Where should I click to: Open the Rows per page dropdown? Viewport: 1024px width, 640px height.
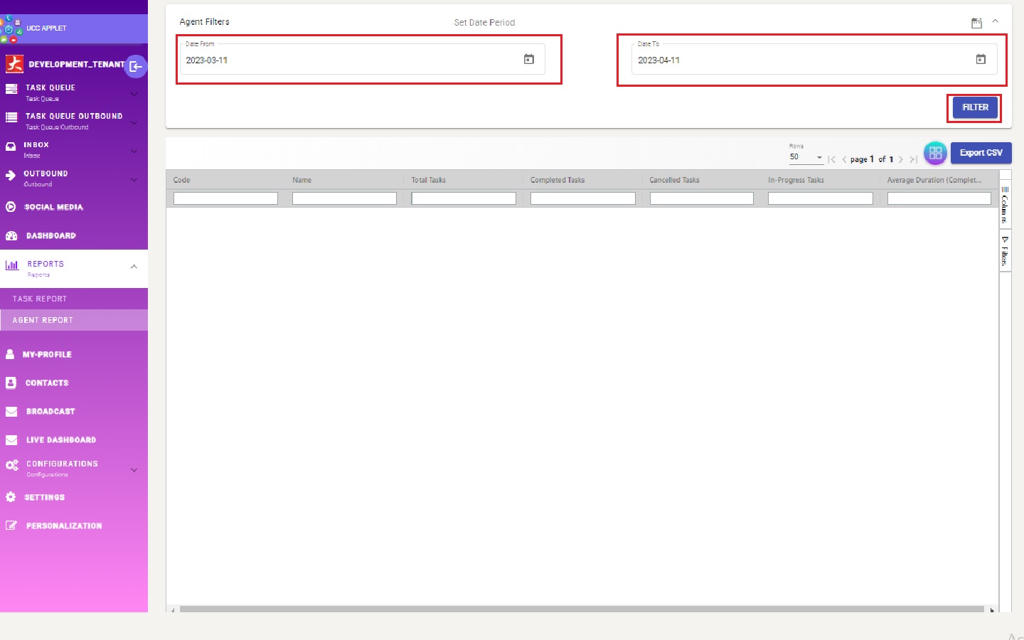tap(805, 158)
